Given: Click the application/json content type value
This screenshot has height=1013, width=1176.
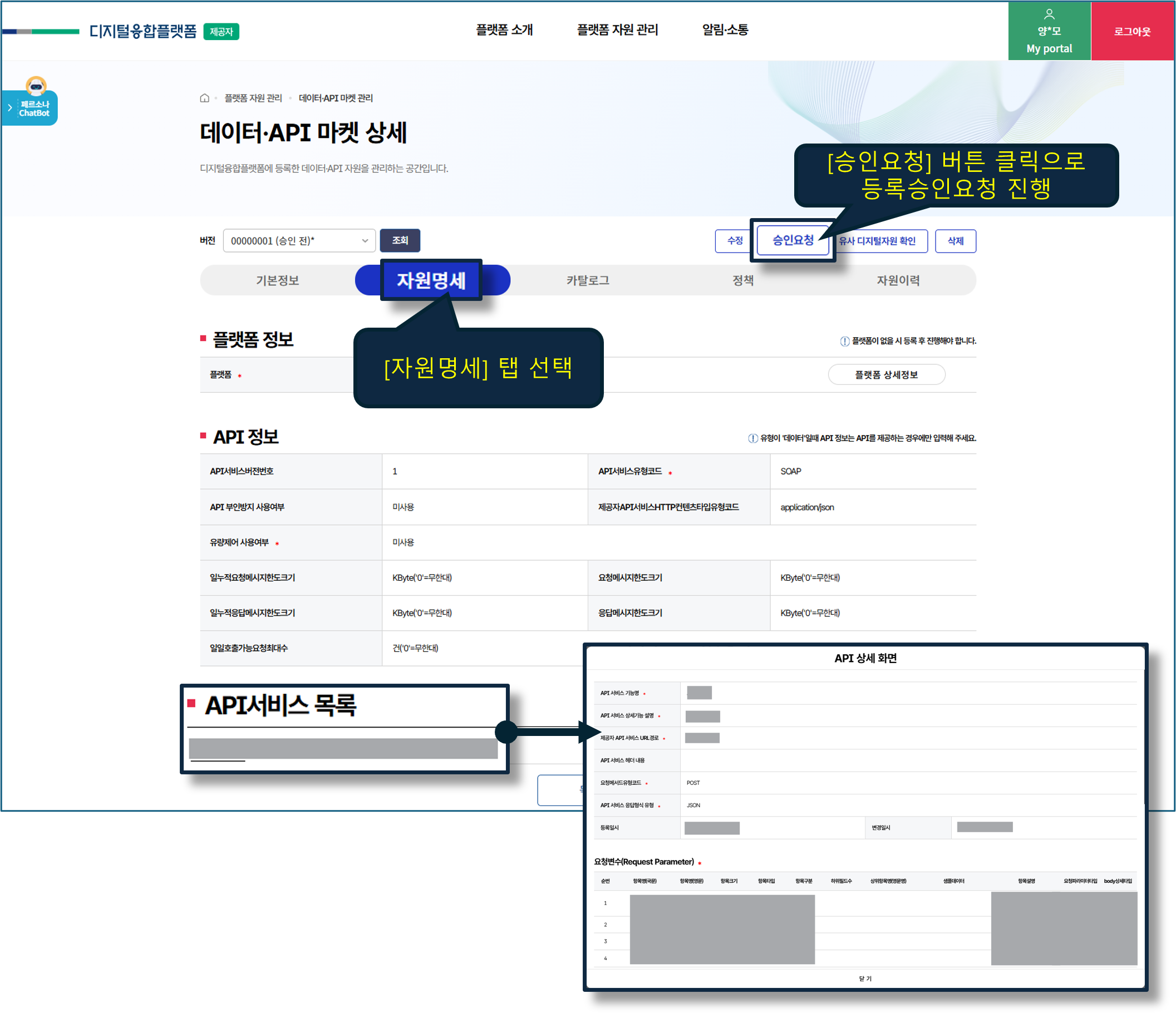Looking at the screenshot, I should point(807,507).
